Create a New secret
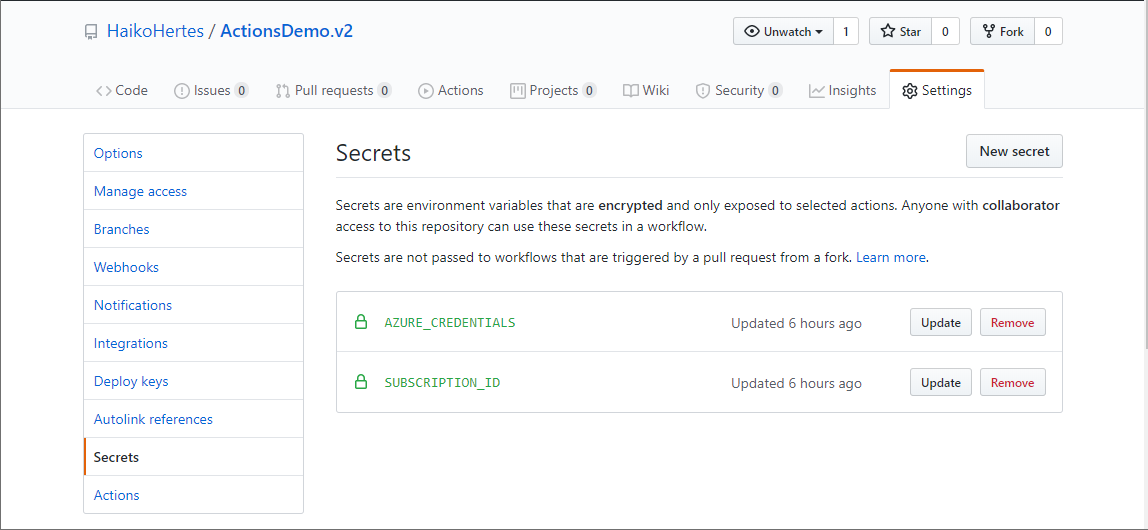This screenshot has width=1148, height=530. [1014, 152]
